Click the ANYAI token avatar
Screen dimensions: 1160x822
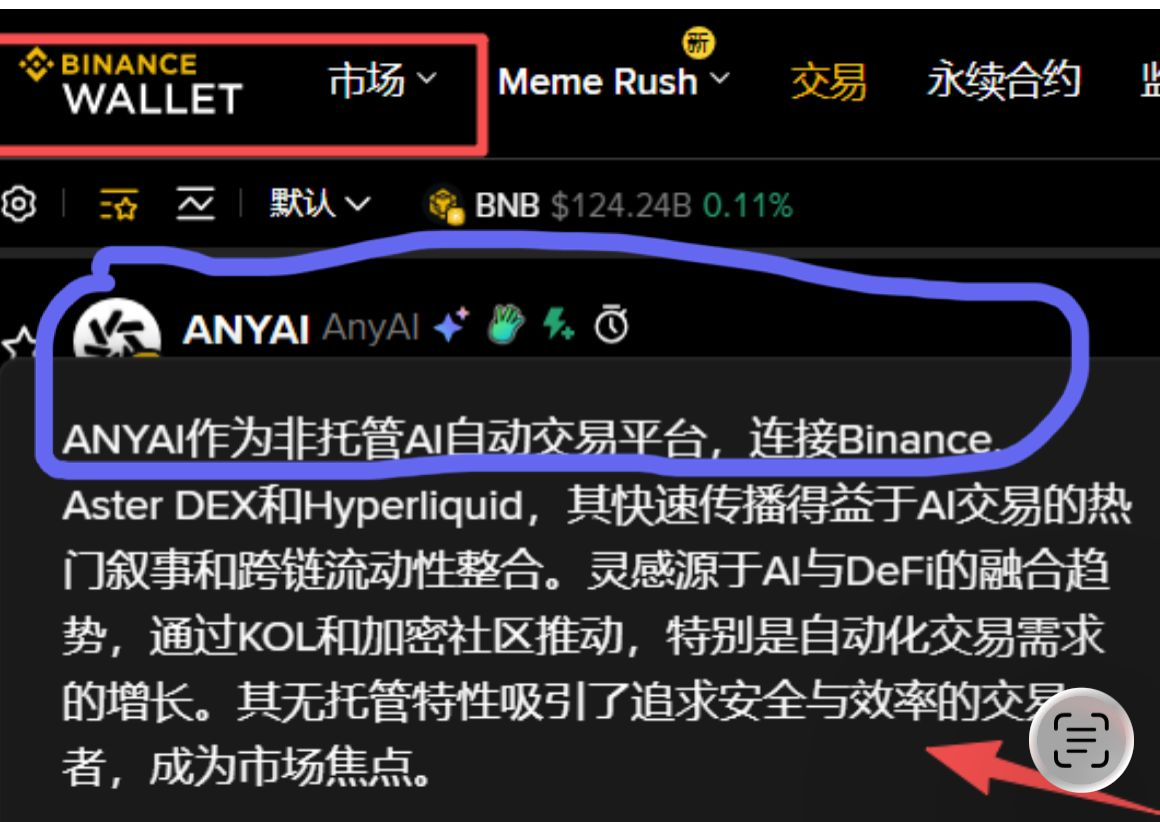coord(117,331)
